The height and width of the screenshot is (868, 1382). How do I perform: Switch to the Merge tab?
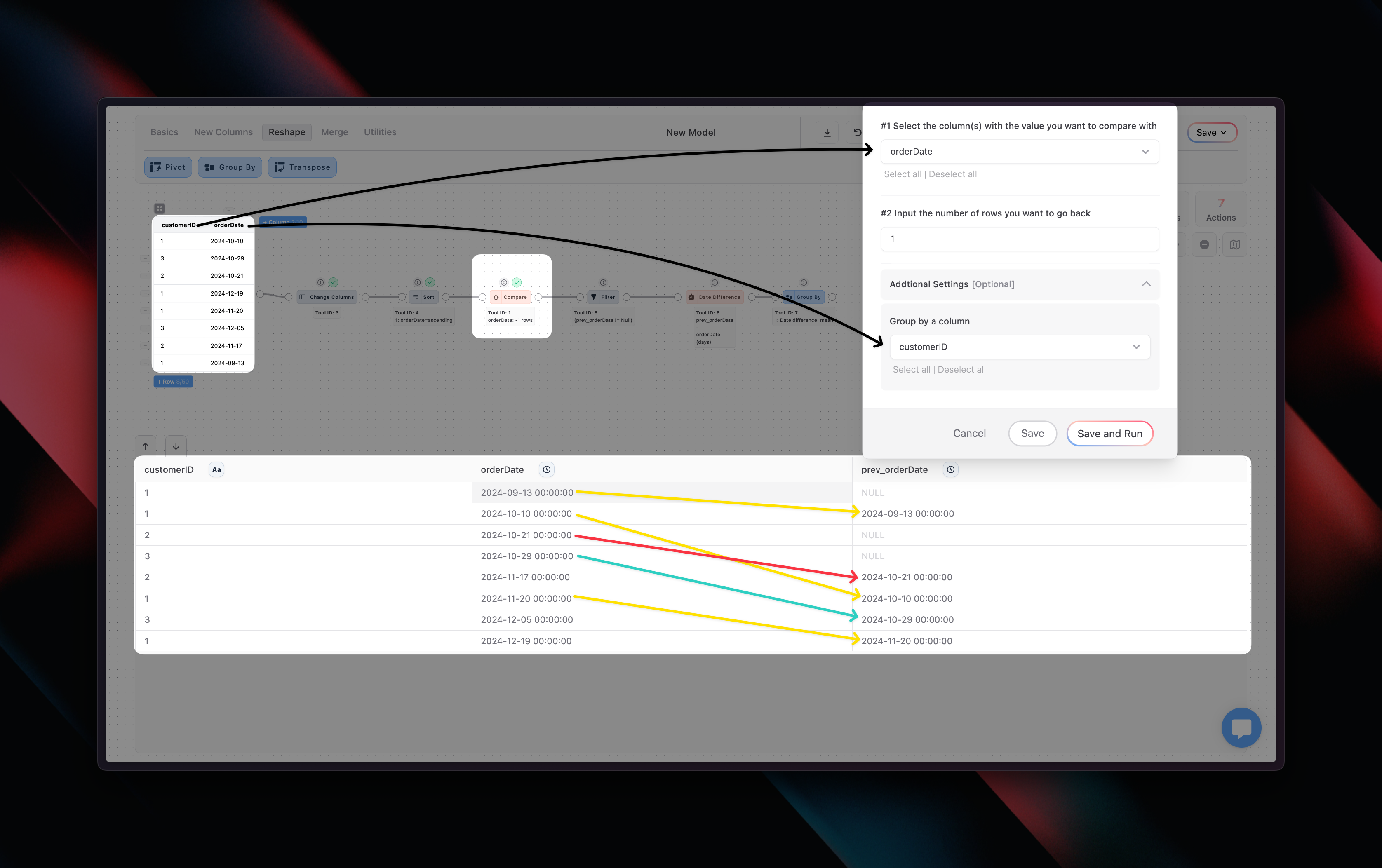(x=335, y=132)
